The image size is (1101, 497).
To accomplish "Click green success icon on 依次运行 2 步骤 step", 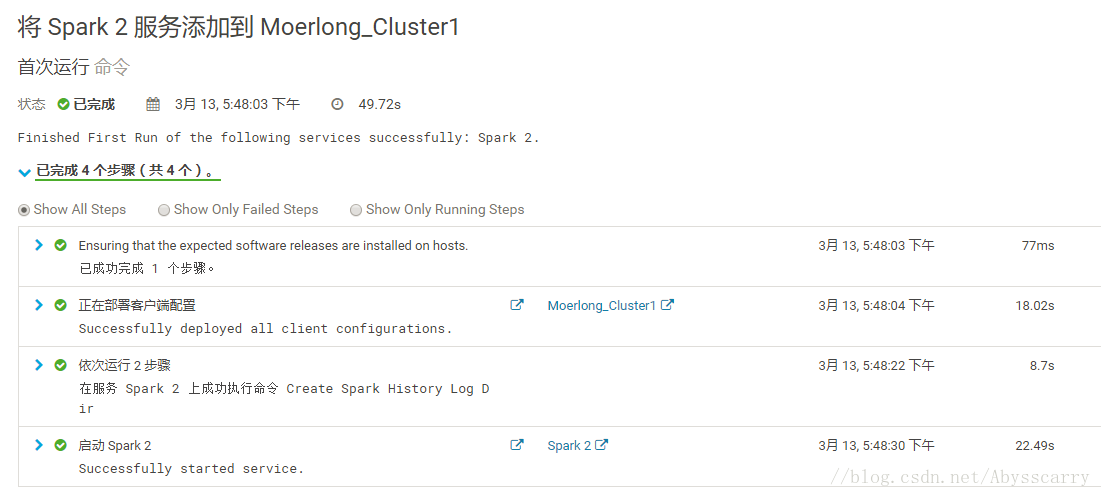I will pos(60,365).
